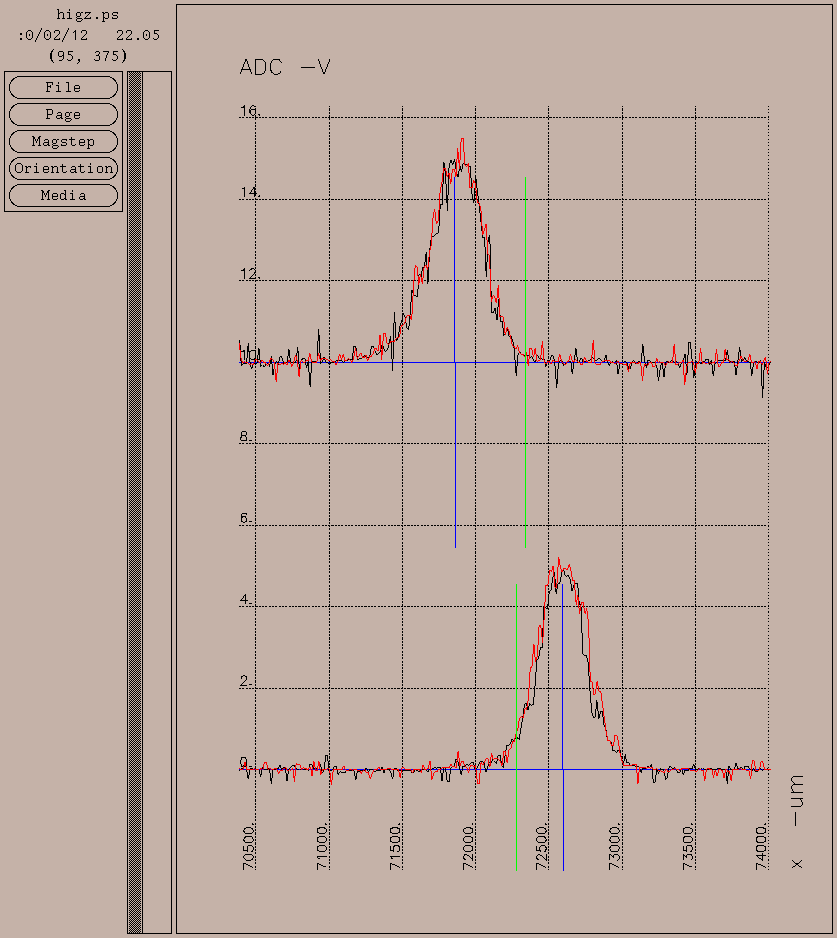Screen dimensions: 837x938
Task: Click the blue horizontal baseline of upper curve
Action: click(650, 362)
